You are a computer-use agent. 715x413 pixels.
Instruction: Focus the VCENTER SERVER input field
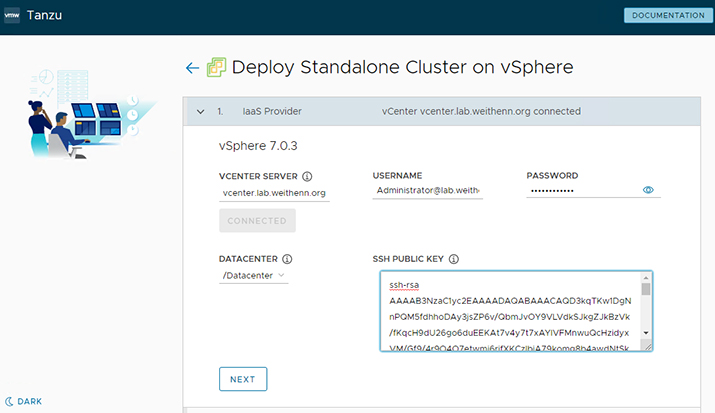(274, 193)
